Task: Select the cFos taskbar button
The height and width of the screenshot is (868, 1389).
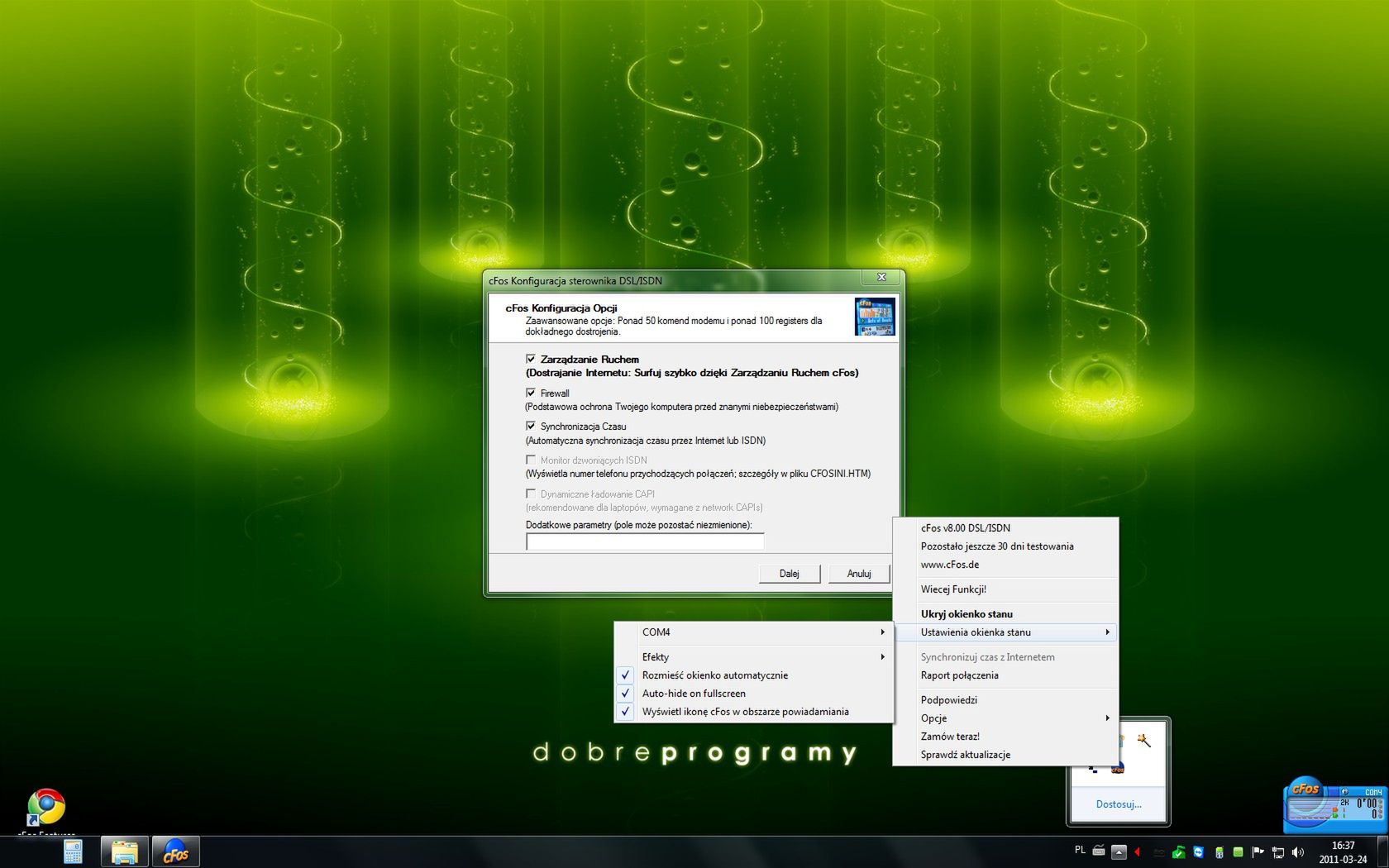Action: pyautogui.click(x=175, y=851)
